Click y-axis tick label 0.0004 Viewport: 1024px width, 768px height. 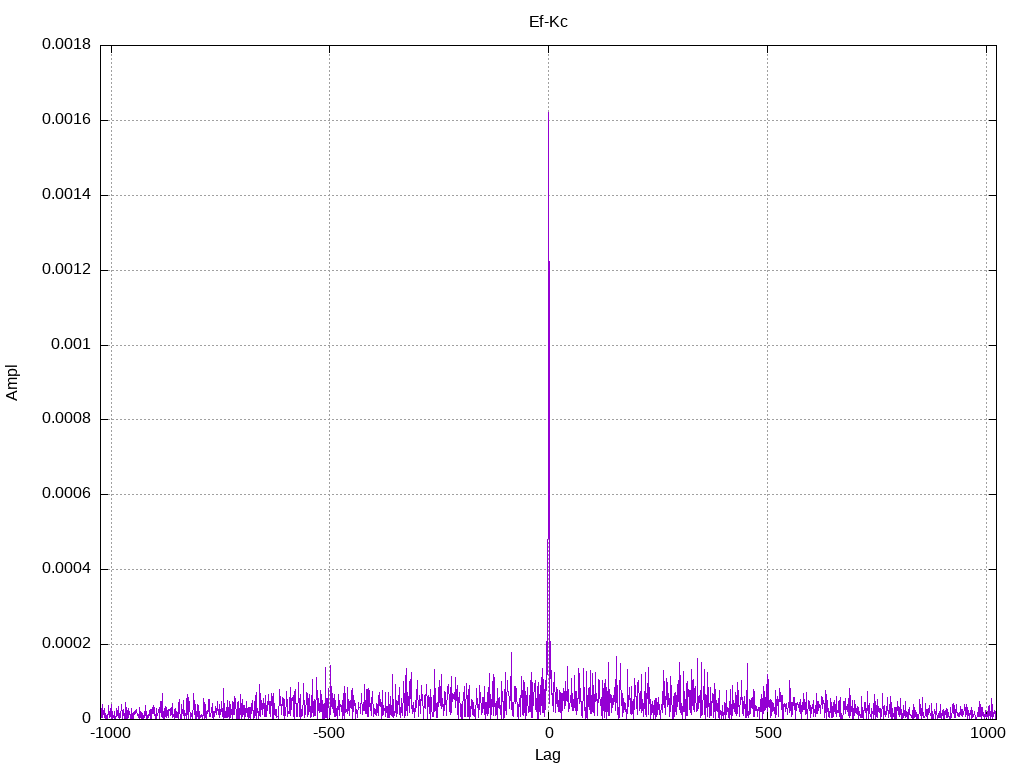(x=67, y=569)
